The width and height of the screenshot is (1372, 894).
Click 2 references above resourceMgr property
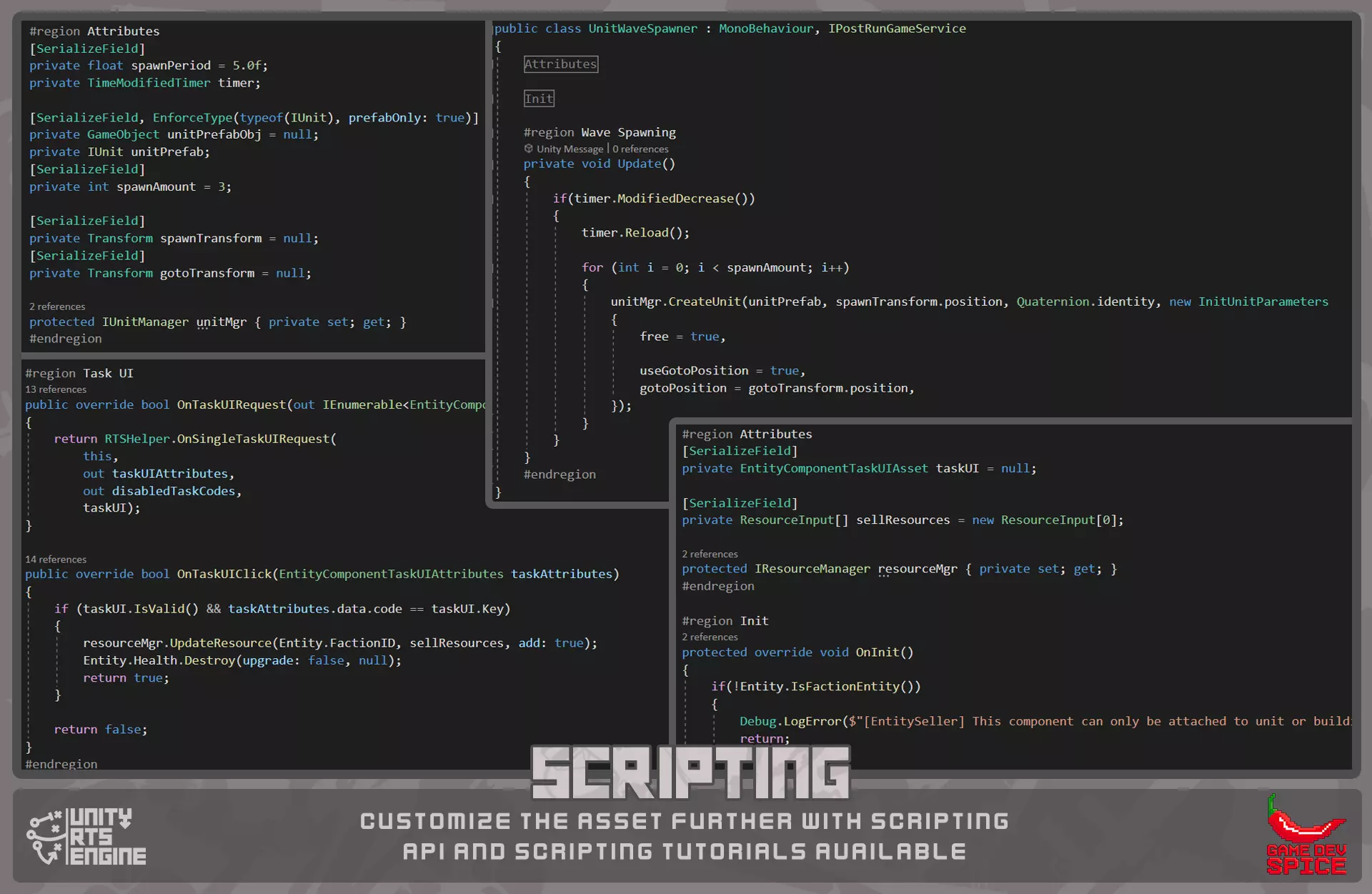point(710,554)
